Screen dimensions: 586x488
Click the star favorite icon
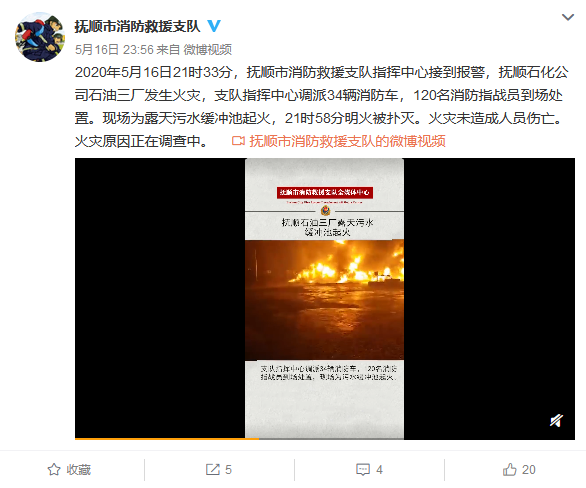click(x=54, y=469)
